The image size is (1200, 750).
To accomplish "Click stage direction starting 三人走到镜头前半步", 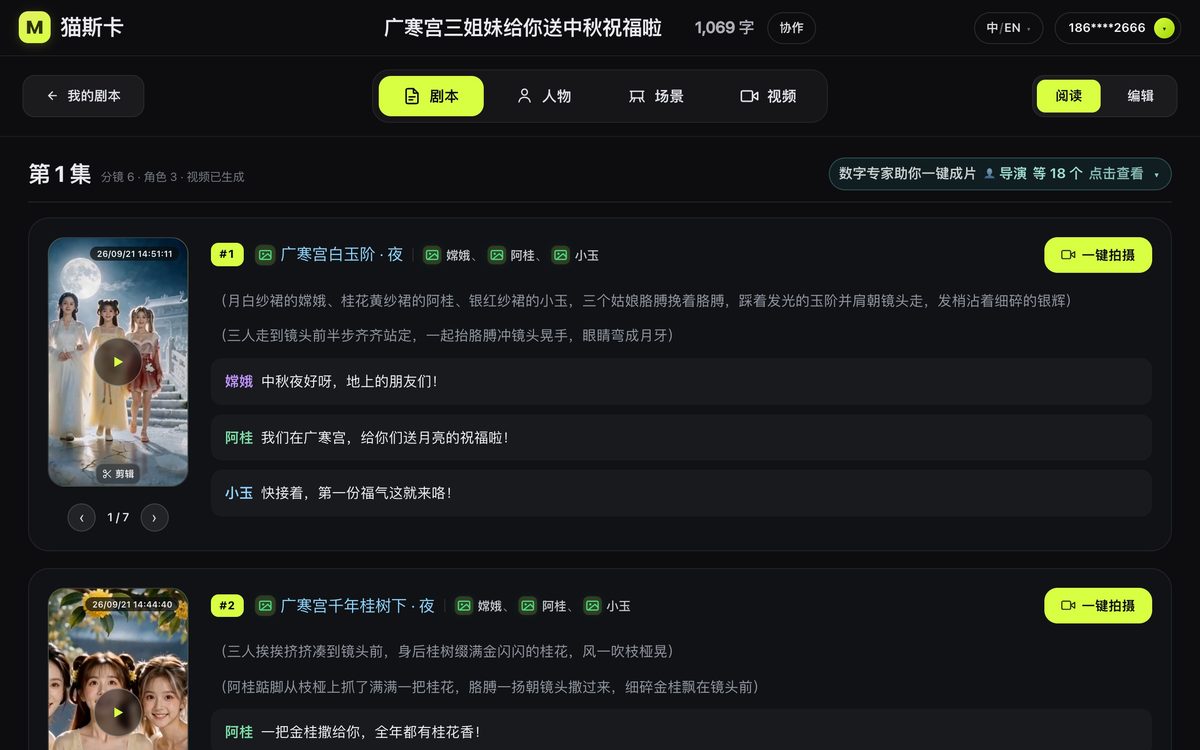I will (446, 335).
